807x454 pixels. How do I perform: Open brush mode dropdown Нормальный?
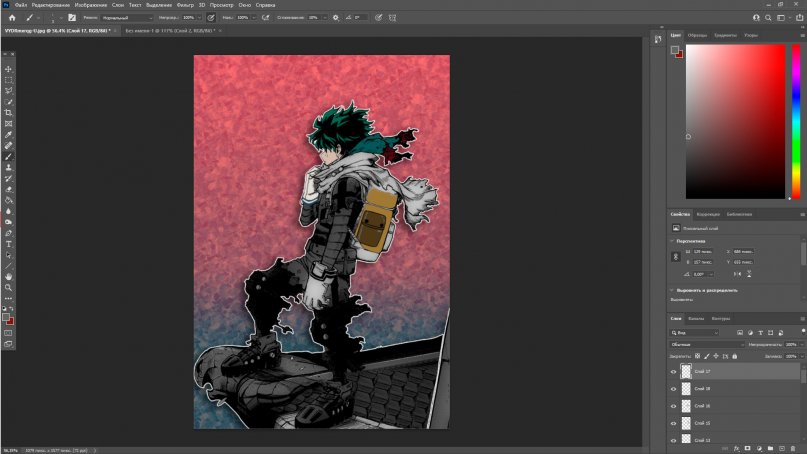coord(127,17)
